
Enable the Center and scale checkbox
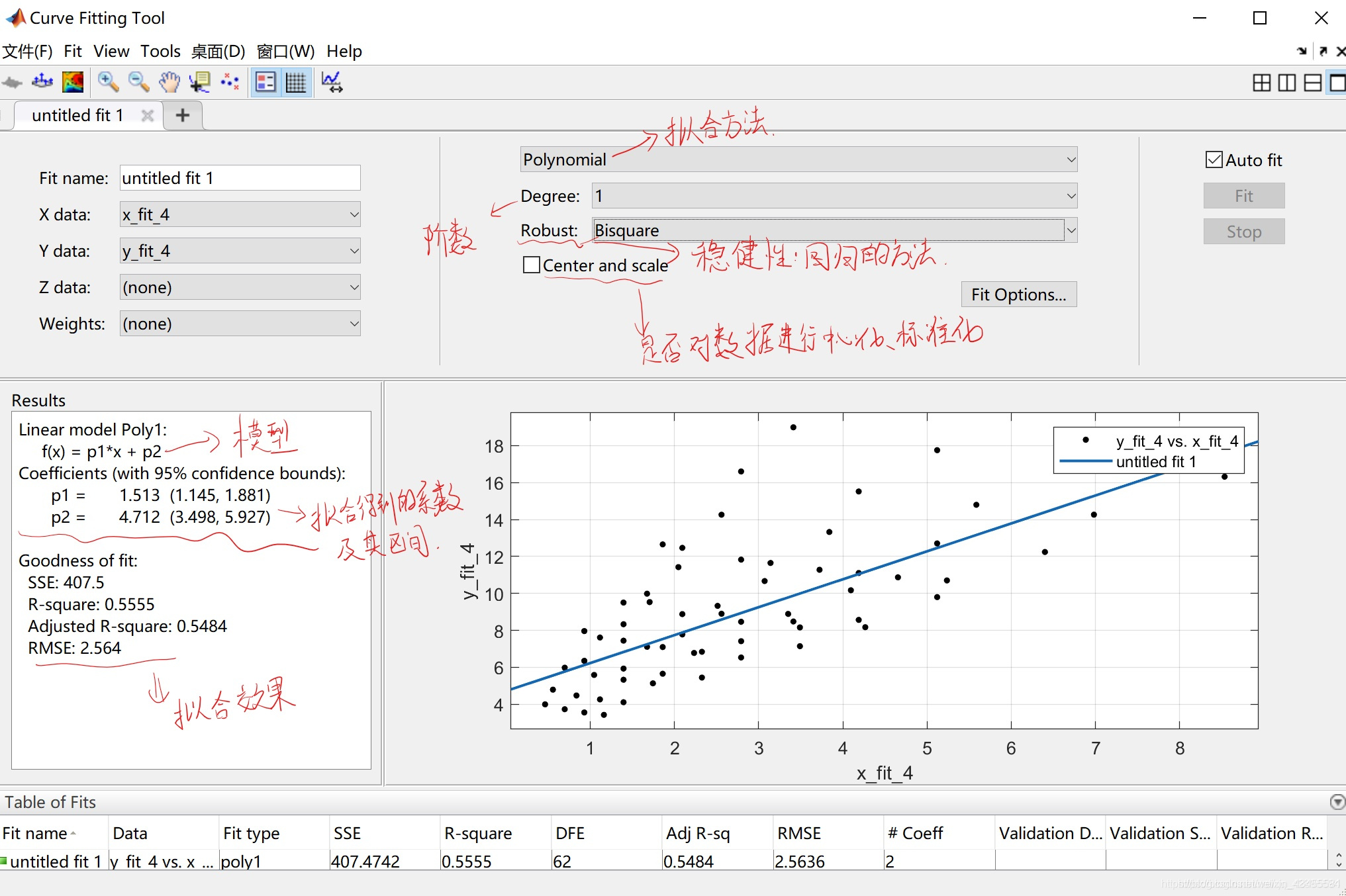[x=532, y=265]
